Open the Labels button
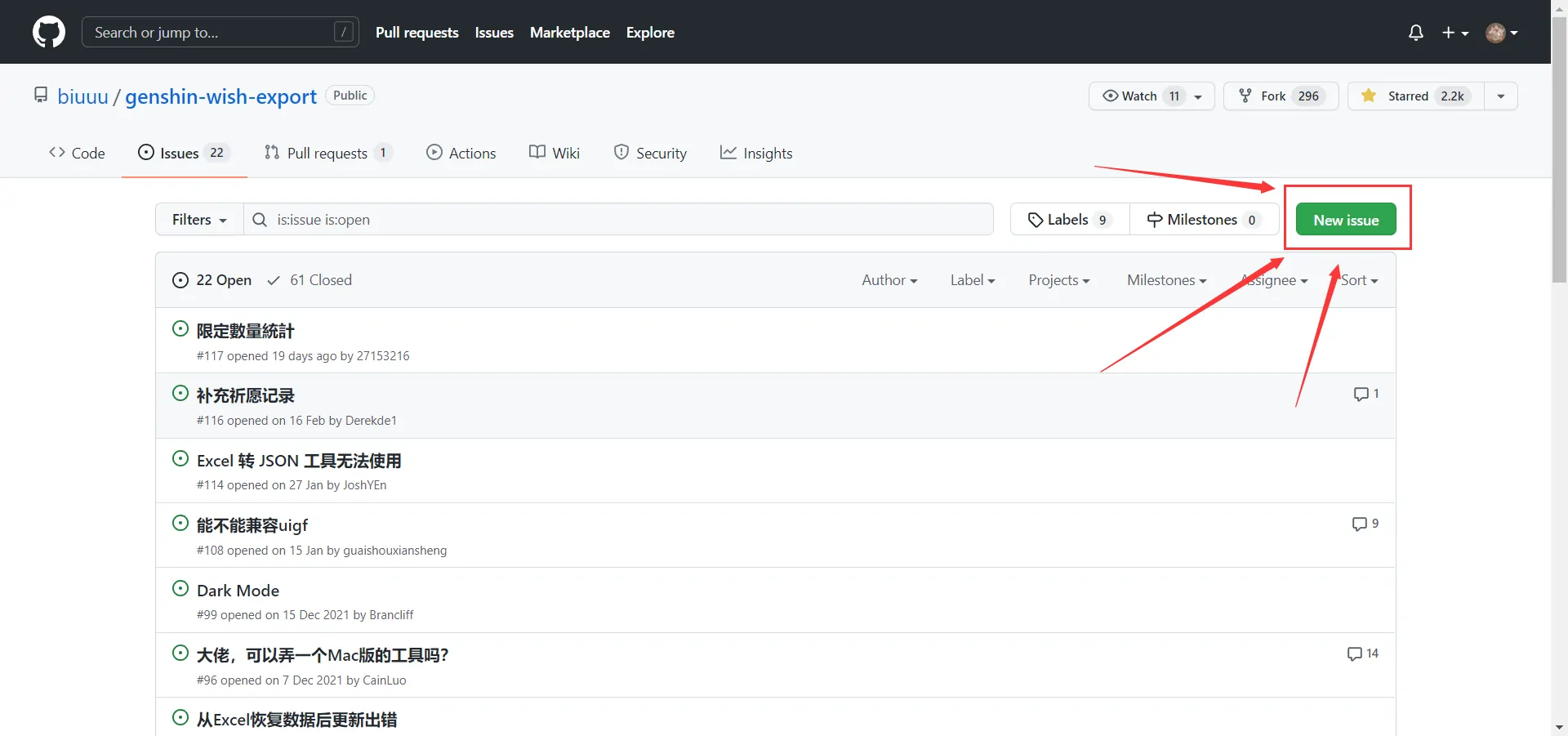1568x736 pixels. pyautogui.click(x=1070, y=220)
